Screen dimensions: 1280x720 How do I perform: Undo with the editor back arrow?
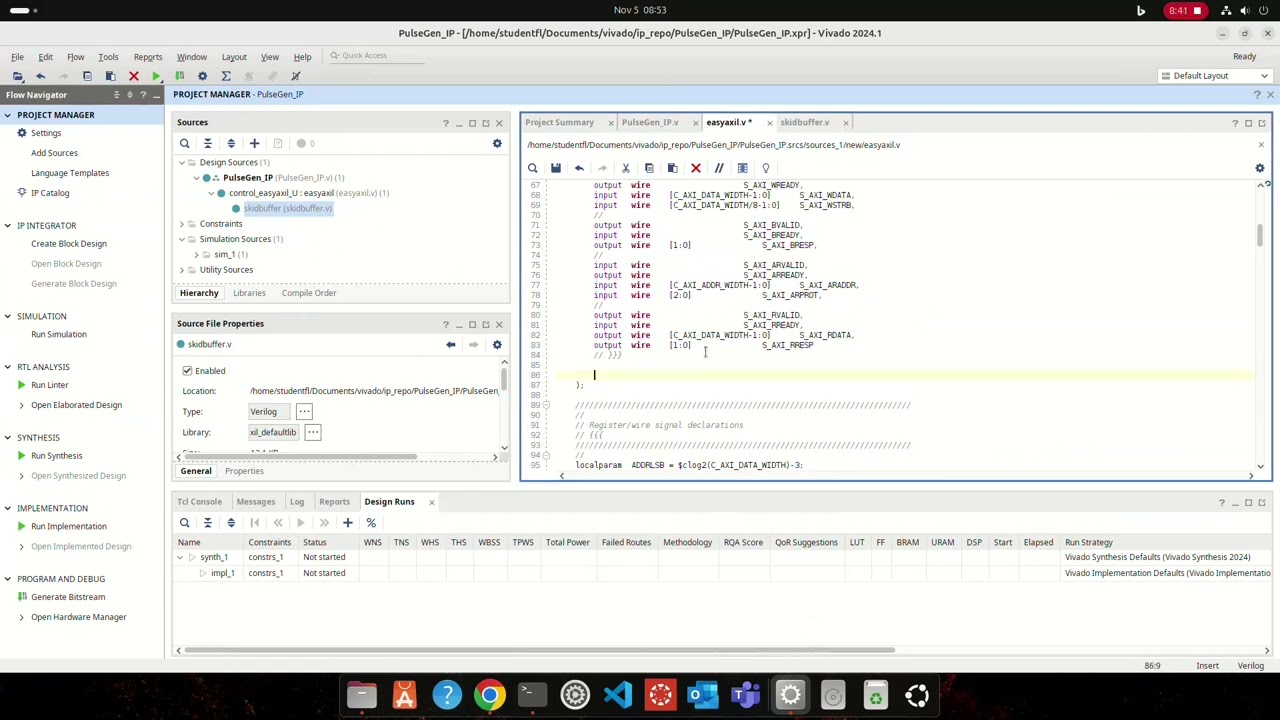(579, 168)
